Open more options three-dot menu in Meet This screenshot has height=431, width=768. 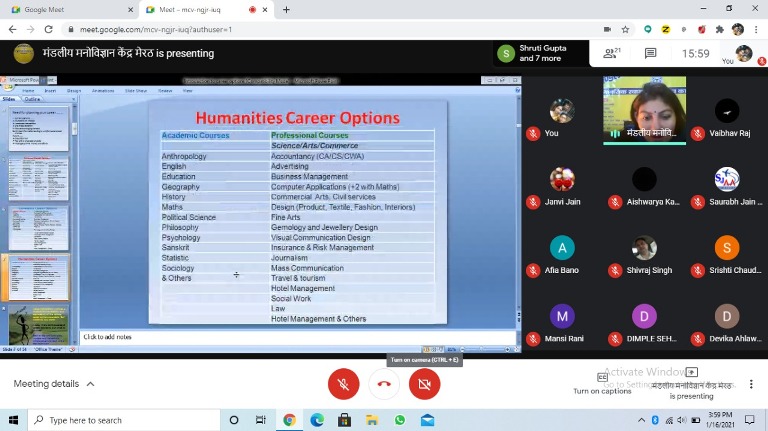coord(752,384)
